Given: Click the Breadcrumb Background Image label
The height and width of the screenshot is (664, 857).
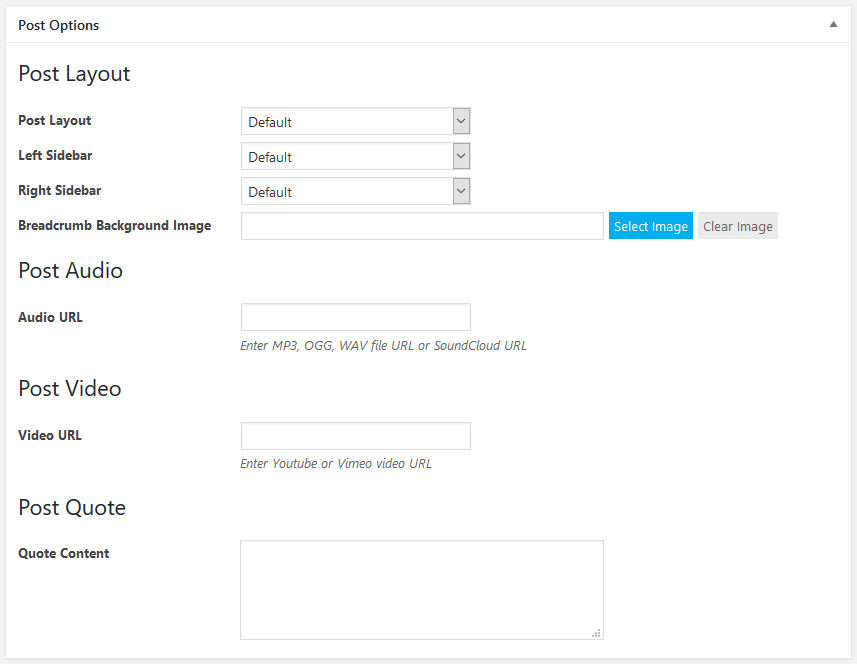Looking at the screenshot, I should click(114, 226).
